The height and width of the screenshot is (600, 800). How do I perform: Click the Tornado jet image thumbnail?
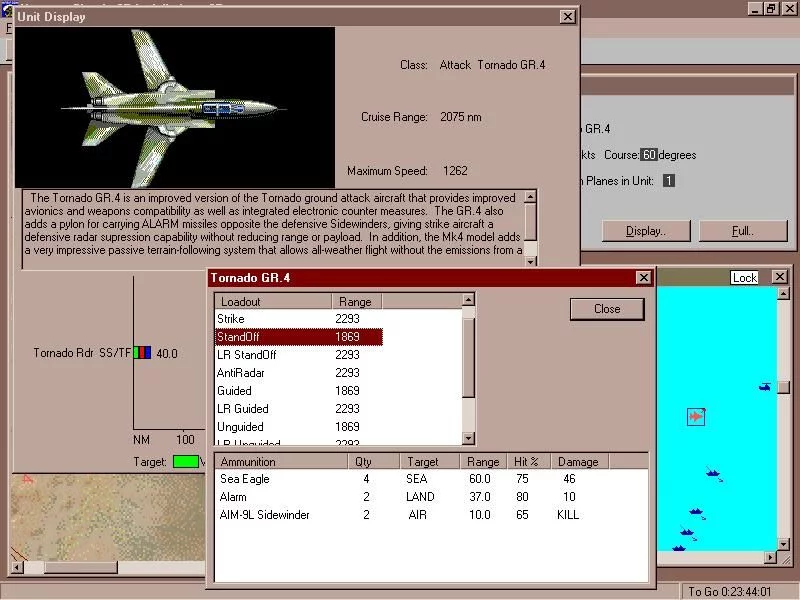174,108
